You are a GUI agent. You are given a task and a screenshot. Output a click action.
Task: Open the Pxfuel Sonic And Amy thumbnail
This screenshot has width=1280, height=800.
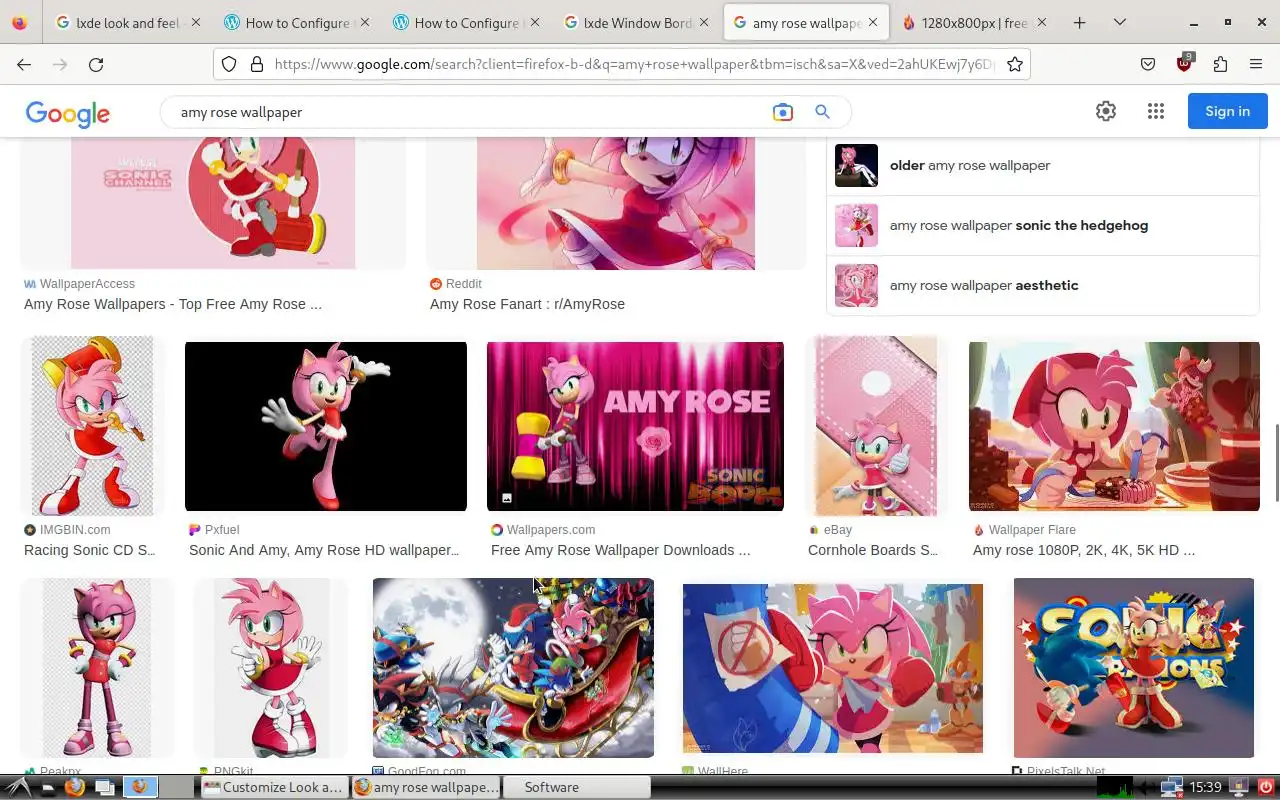(326, 426)
